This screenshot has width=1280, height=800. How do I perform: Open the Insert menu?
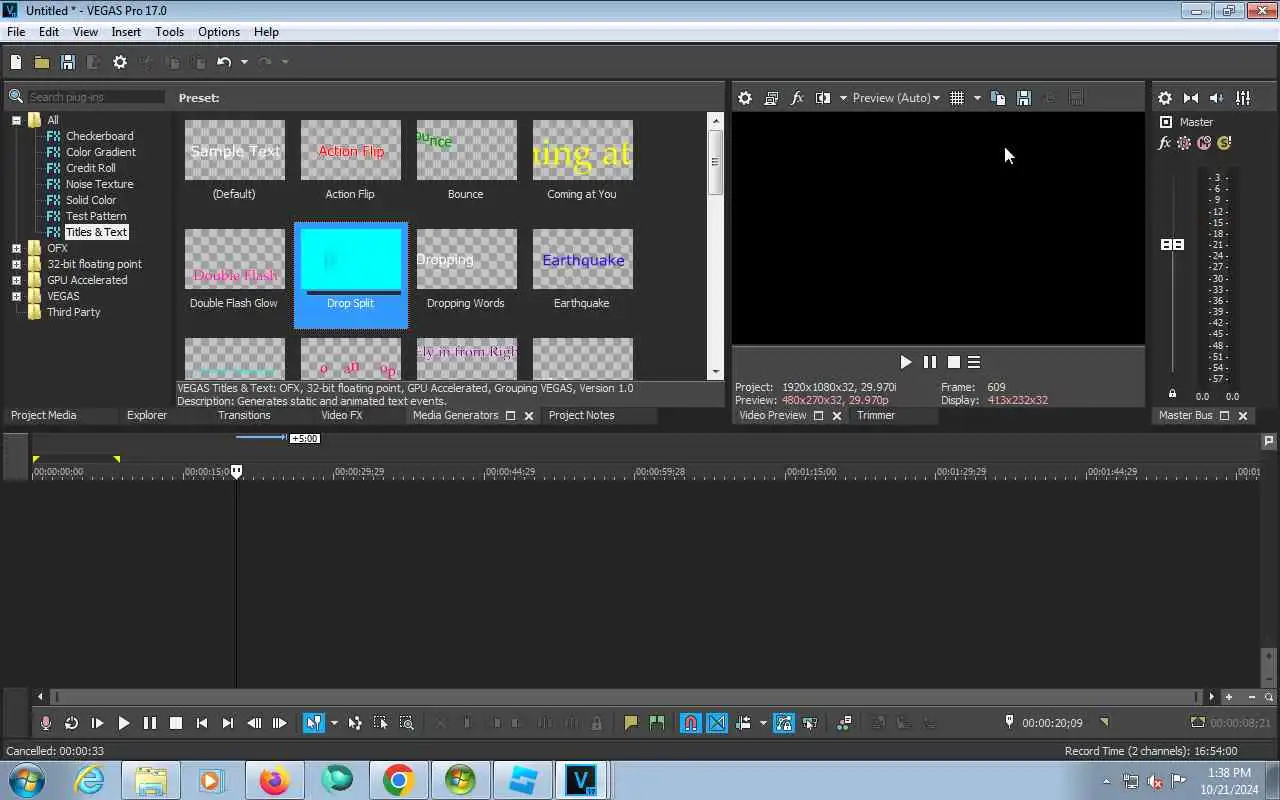click(126, 32)
